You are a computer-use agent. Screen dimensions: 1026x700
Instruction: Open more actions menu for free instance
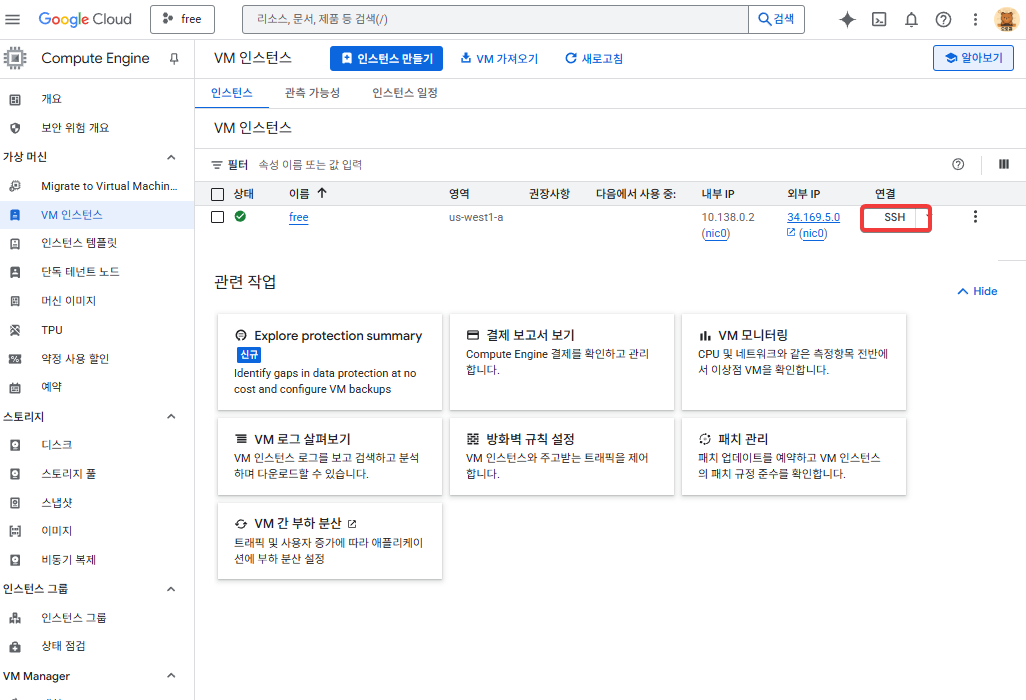point(975,217)
